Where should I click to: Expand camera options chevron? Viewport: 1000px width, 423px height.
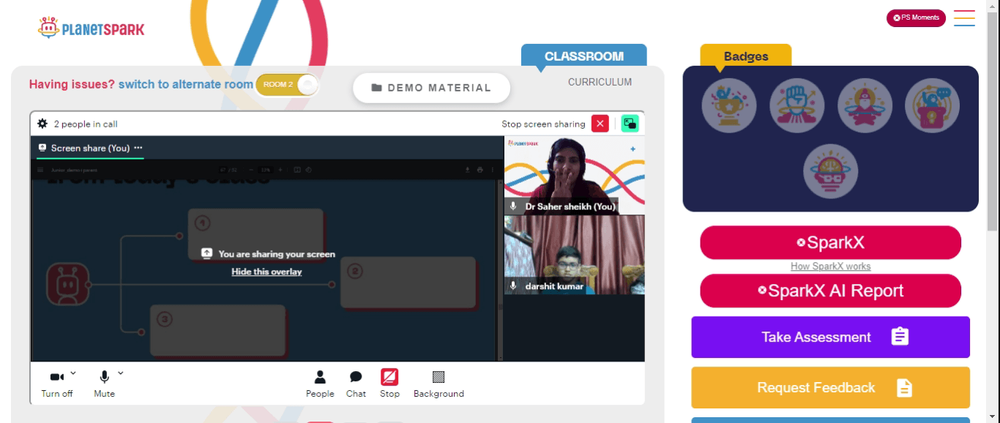(73, 373)
